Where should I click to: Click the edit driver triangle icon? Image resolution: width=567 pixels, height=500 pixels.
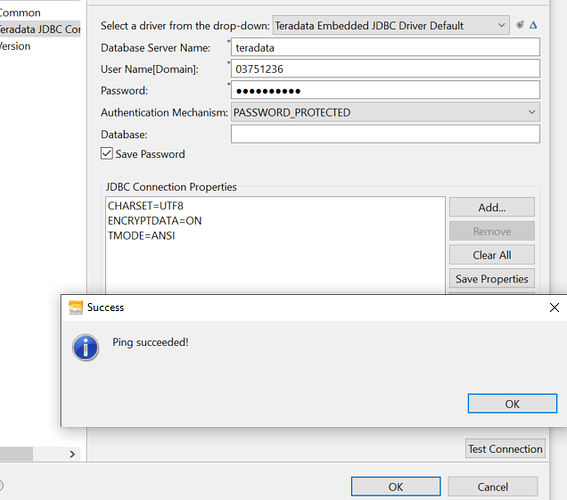pyautogui.click(x=533, y=25)
